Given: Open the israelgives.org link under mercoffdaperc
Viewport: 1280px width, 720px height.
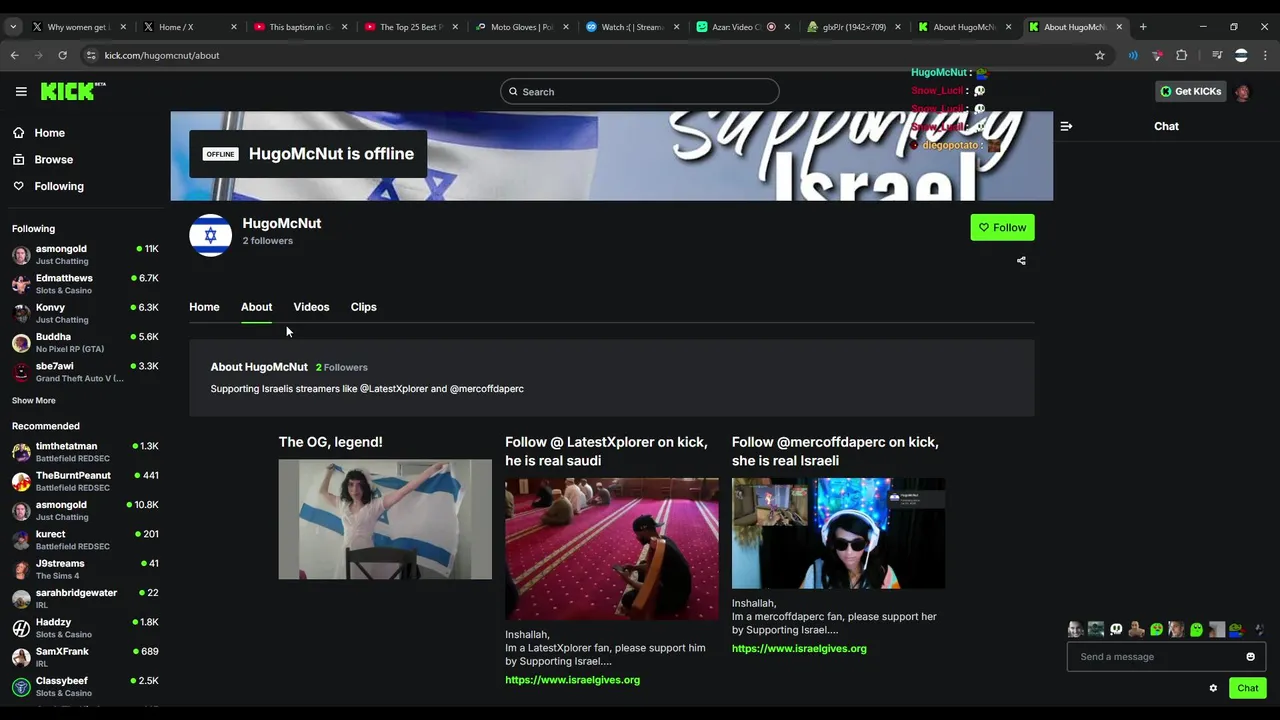Looking at the screenshot, I should (799, 649).
